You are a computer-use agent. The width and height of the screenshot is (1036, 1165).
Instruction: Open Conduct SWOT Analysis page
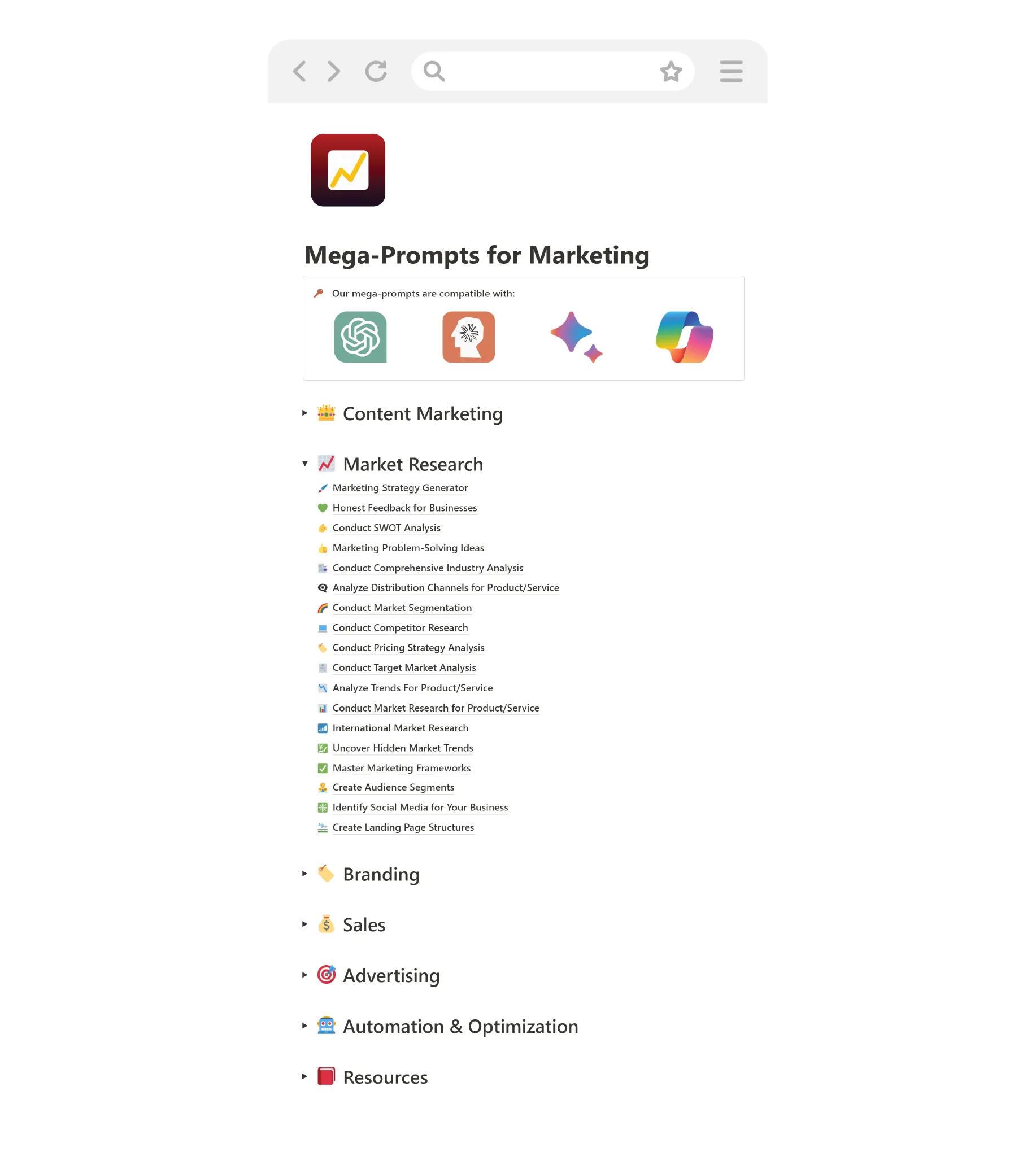[386, 528]
